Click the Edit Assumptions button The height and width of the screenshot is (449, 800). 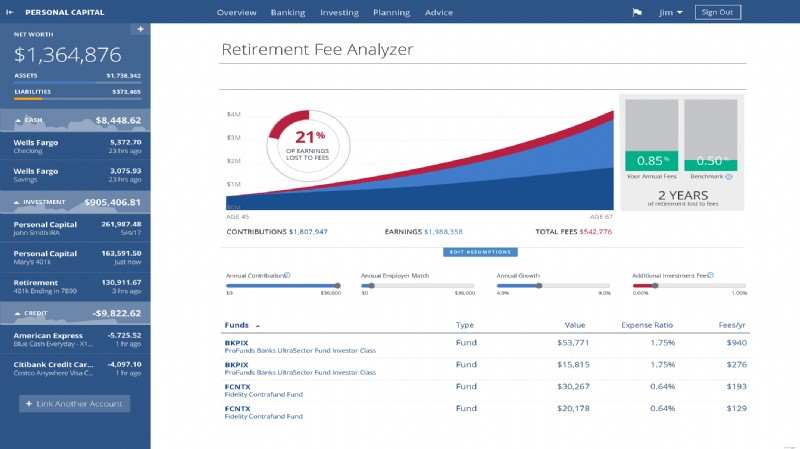click(480, 252)
